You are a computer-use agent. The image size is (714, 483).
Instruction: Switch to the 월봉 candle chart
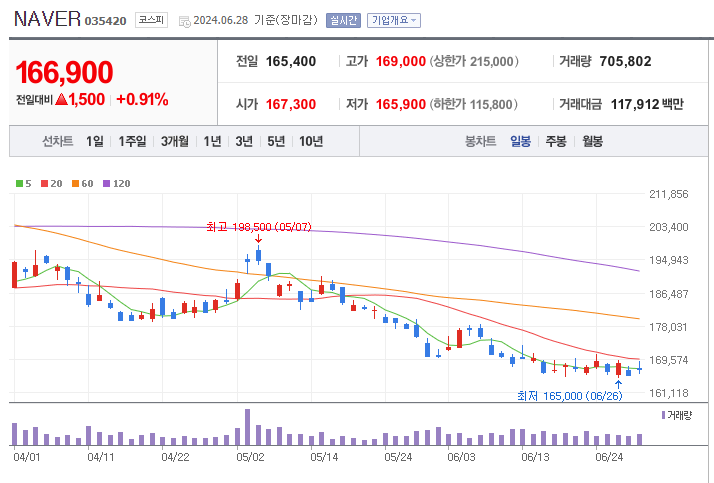592,142
